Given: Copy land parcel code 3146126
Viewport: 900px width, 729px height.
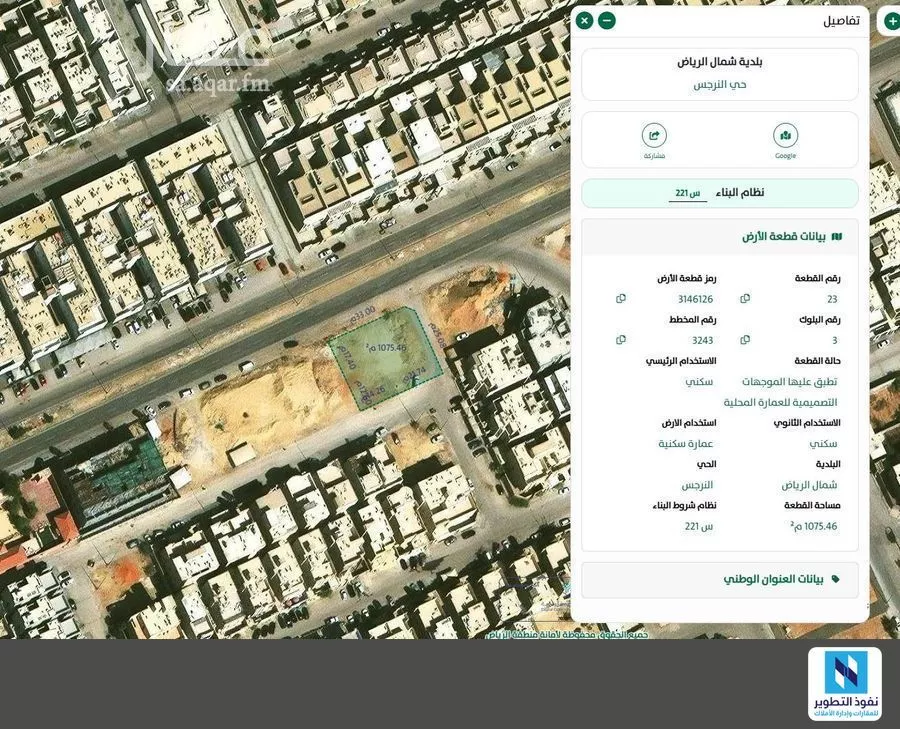Looking at the screenshot, I should (x=621, y=297).
